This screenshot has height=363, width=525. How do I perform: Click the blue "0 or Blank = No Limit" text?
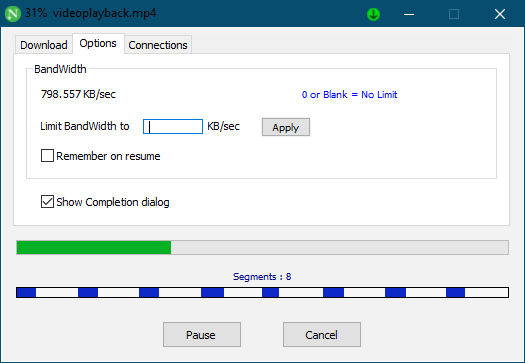(349, 95)
